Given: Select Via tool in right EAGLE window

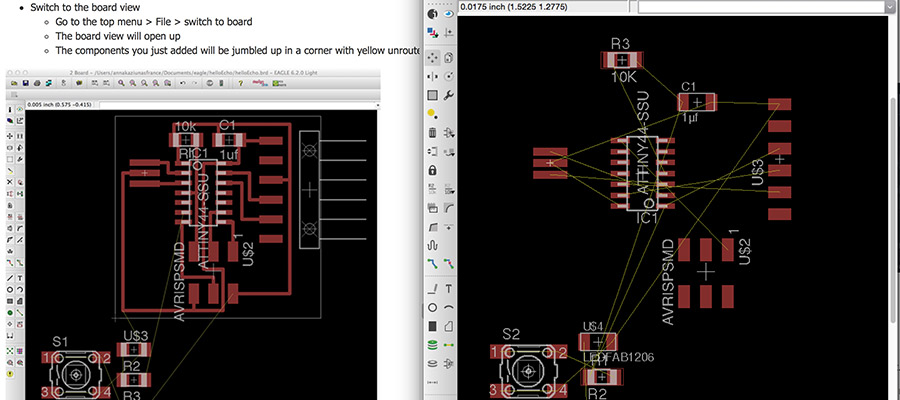Looking at the screenshot, I should click(433, 345).
